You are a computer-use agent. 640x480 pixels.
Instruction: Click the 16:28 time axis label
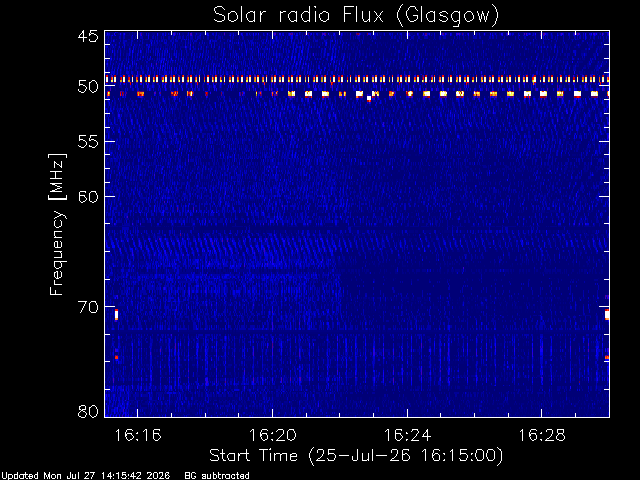[542, 435]
